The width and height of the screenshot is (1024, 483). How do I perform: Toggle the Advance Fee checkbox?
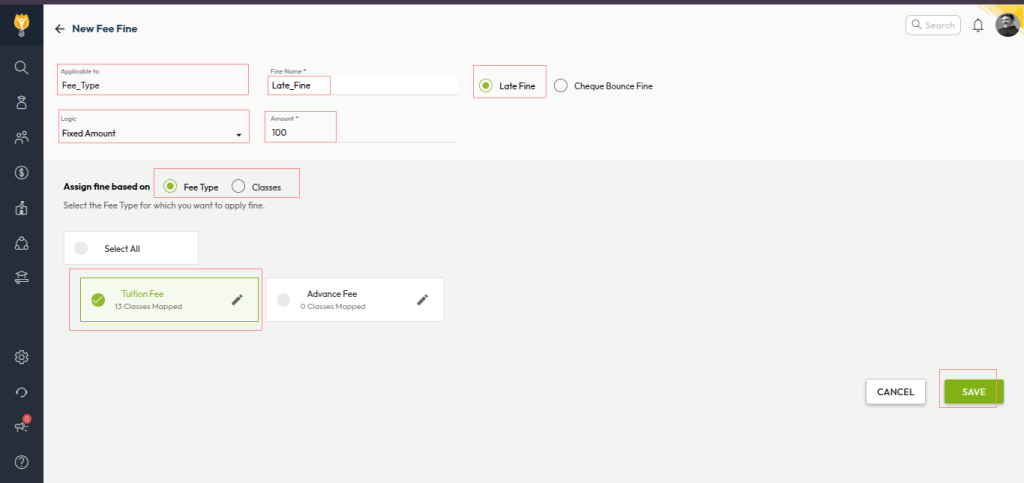point(283,299)
